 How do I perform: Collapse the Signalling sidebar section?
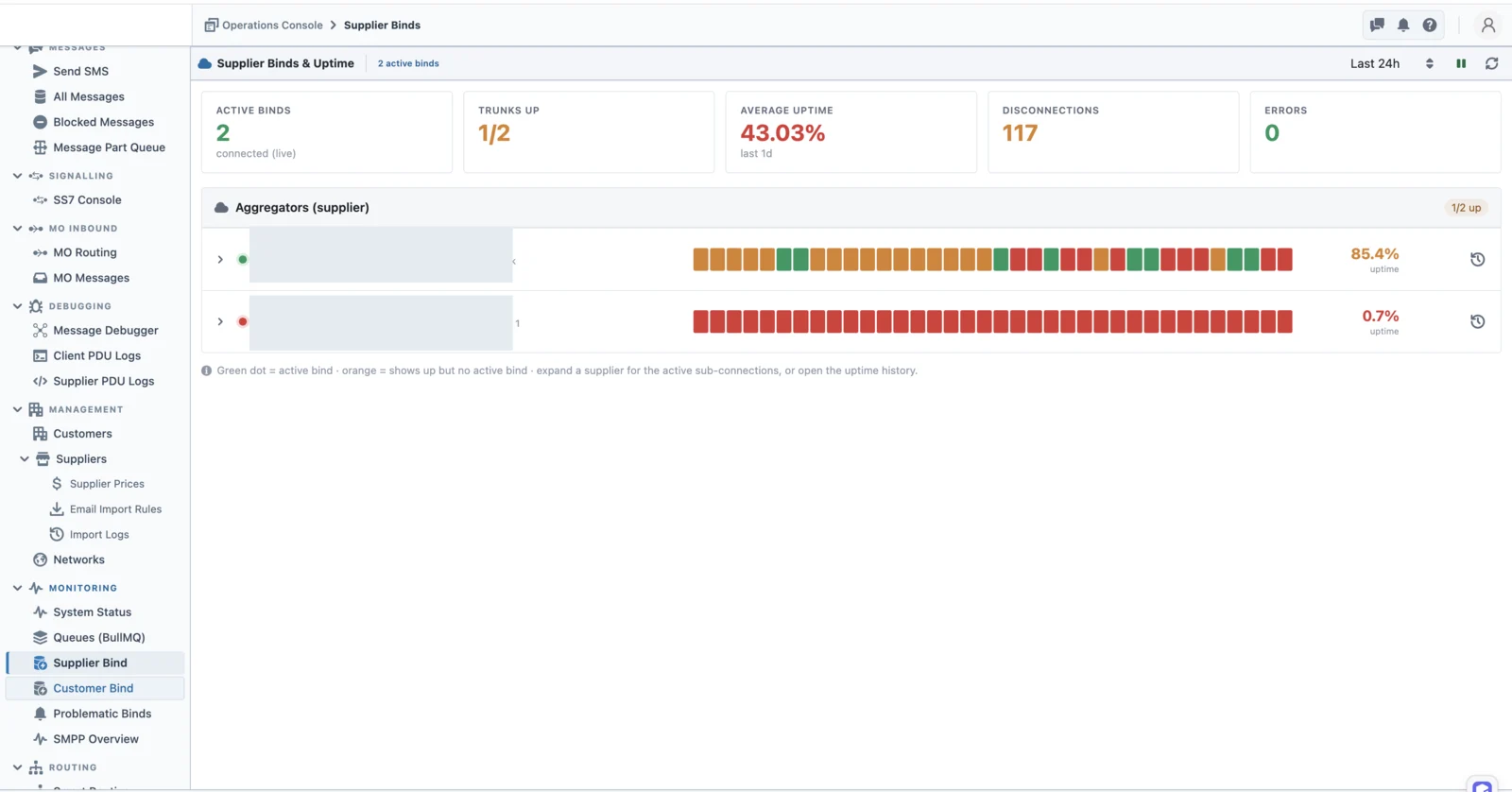[x=17, y=176]
